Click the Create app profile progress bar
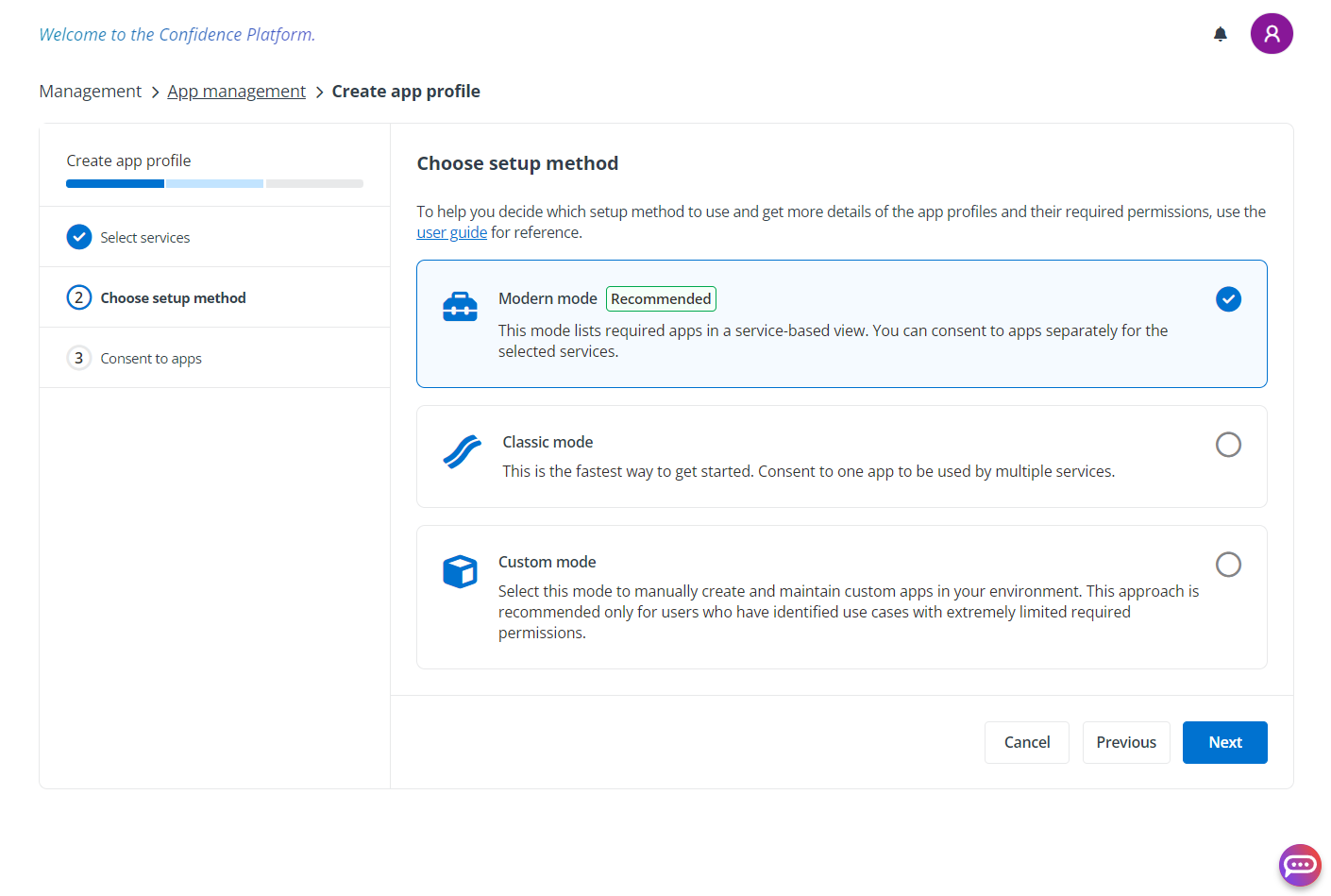The height and width of the screenshot is (896, 1331). coord(214,184)
